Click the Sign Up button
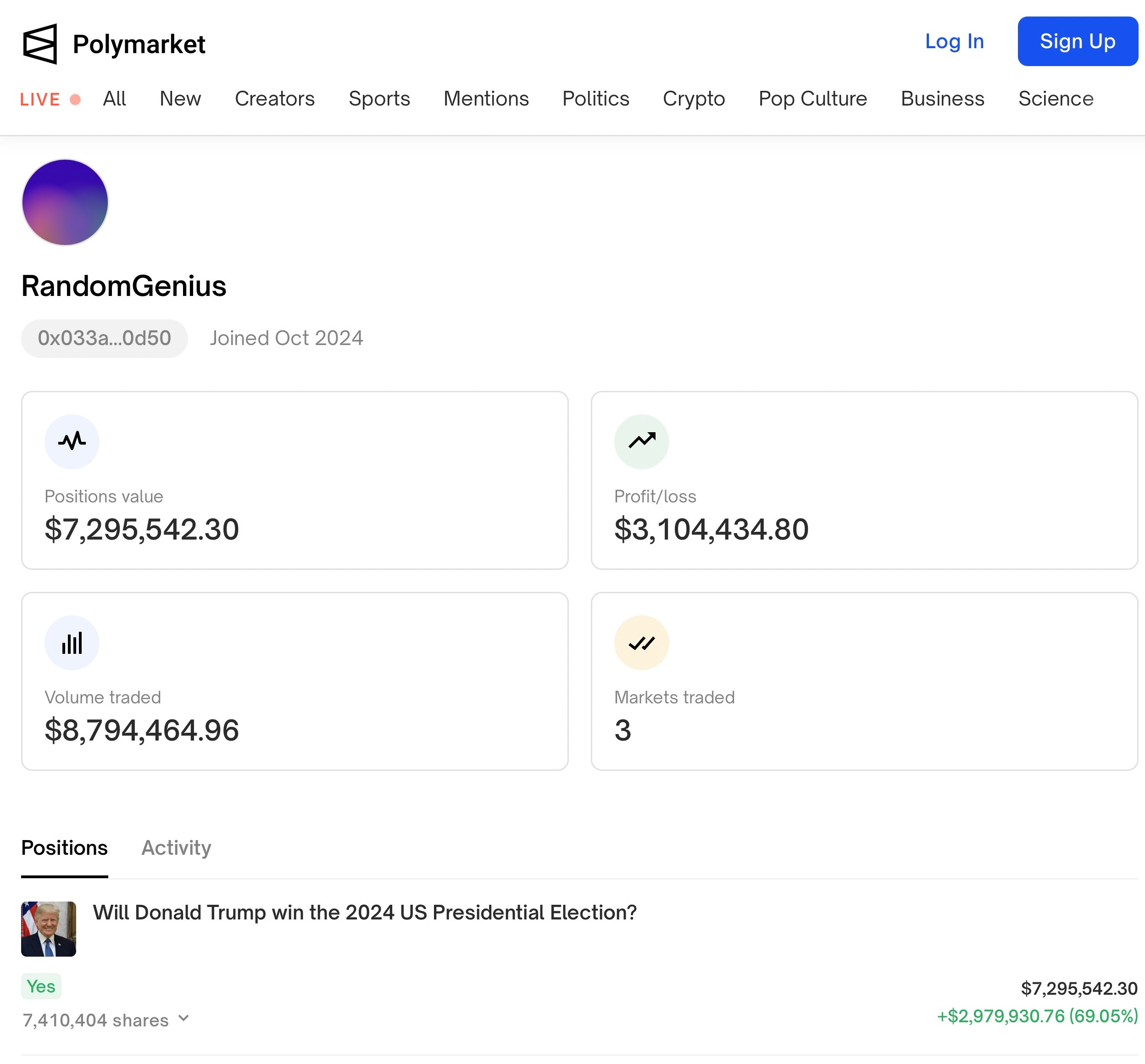1145x1064 pixels. [1078, 41]
